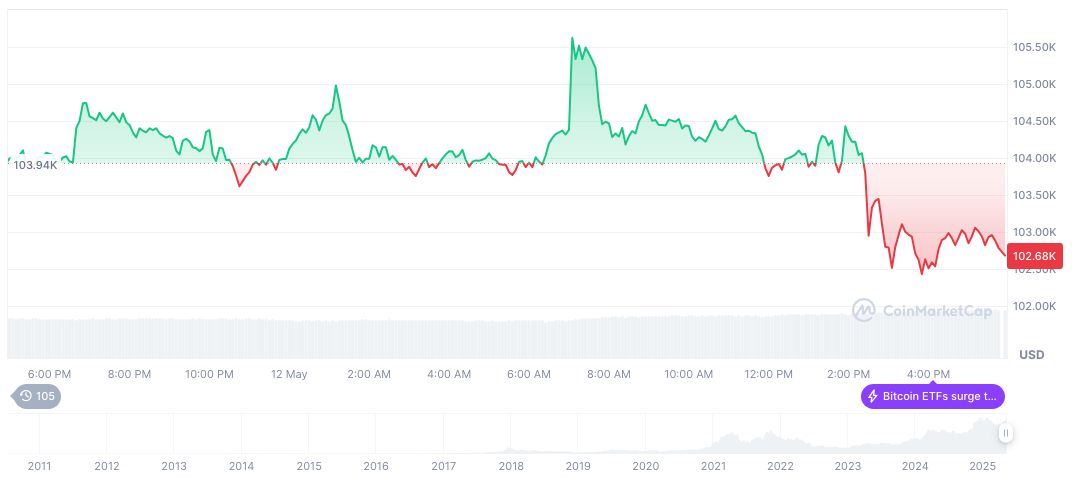Image resolution: width=1072 pixels, height=477 pixels.
Task: Click the 102.00K price axis label
Action: 1035,306
